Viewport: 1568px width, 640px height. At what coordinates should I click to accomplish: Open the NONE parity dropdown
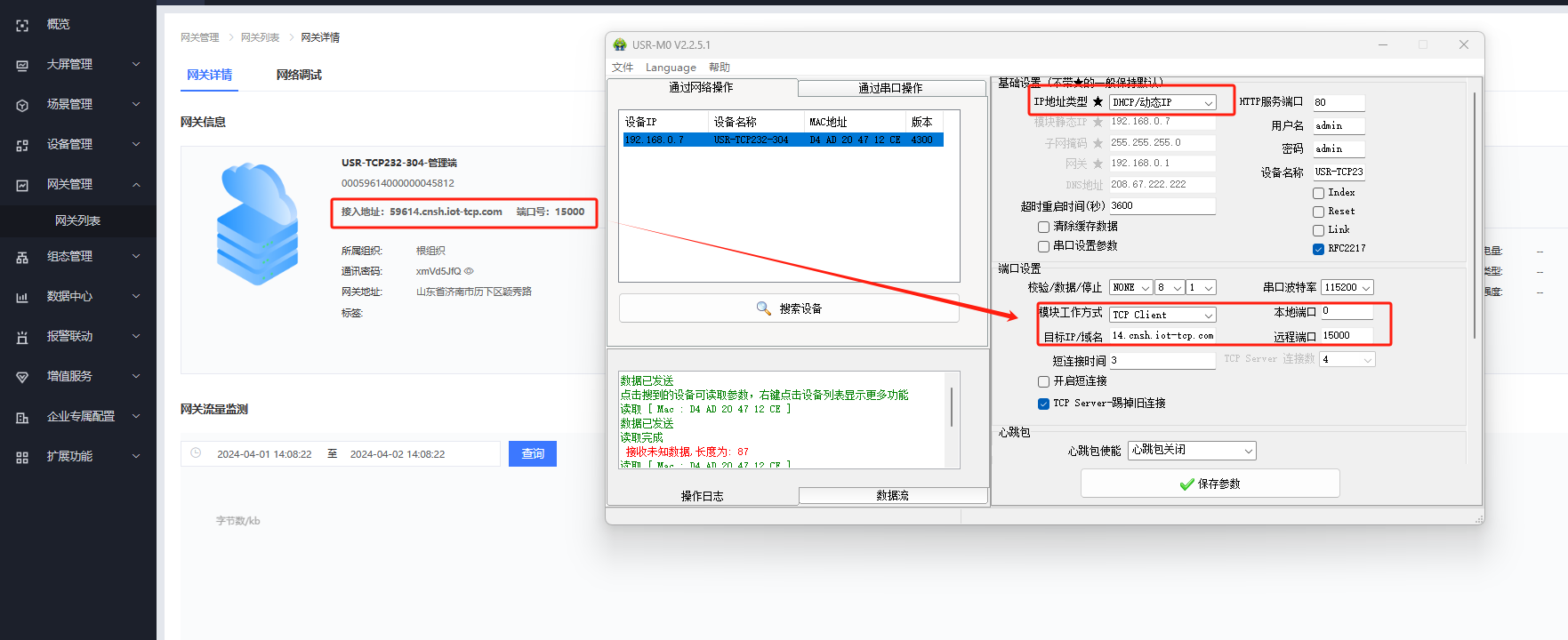pyautogui.click(x=1131, y=287)
